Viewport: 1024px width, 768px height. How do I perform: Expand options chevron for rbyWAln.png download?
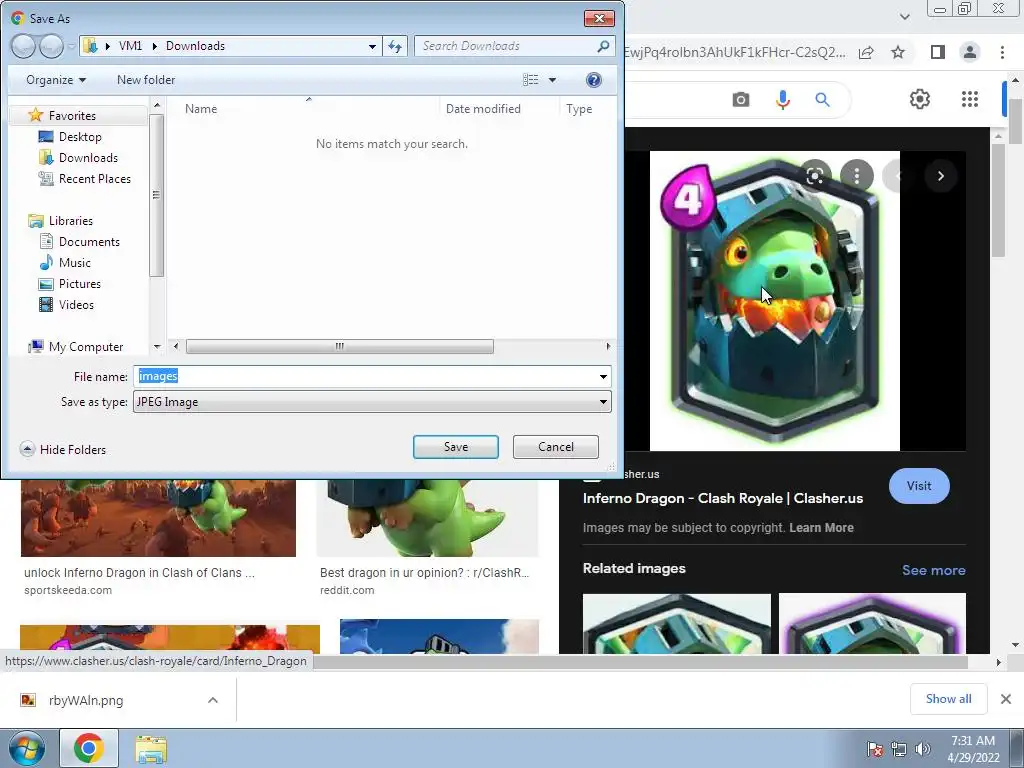pyautogui.click(x=213, y=700)
